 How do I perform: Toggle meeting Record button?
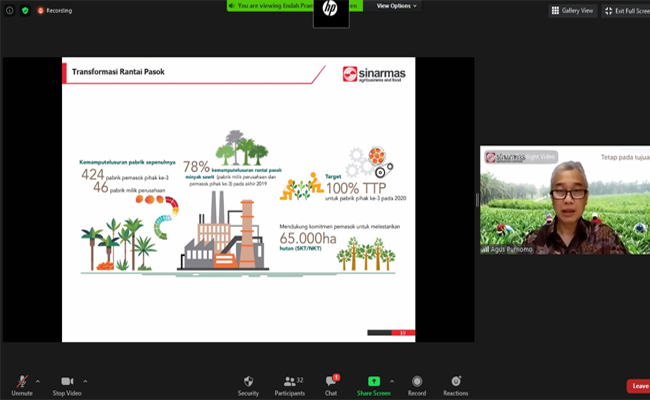click(417, 385)
